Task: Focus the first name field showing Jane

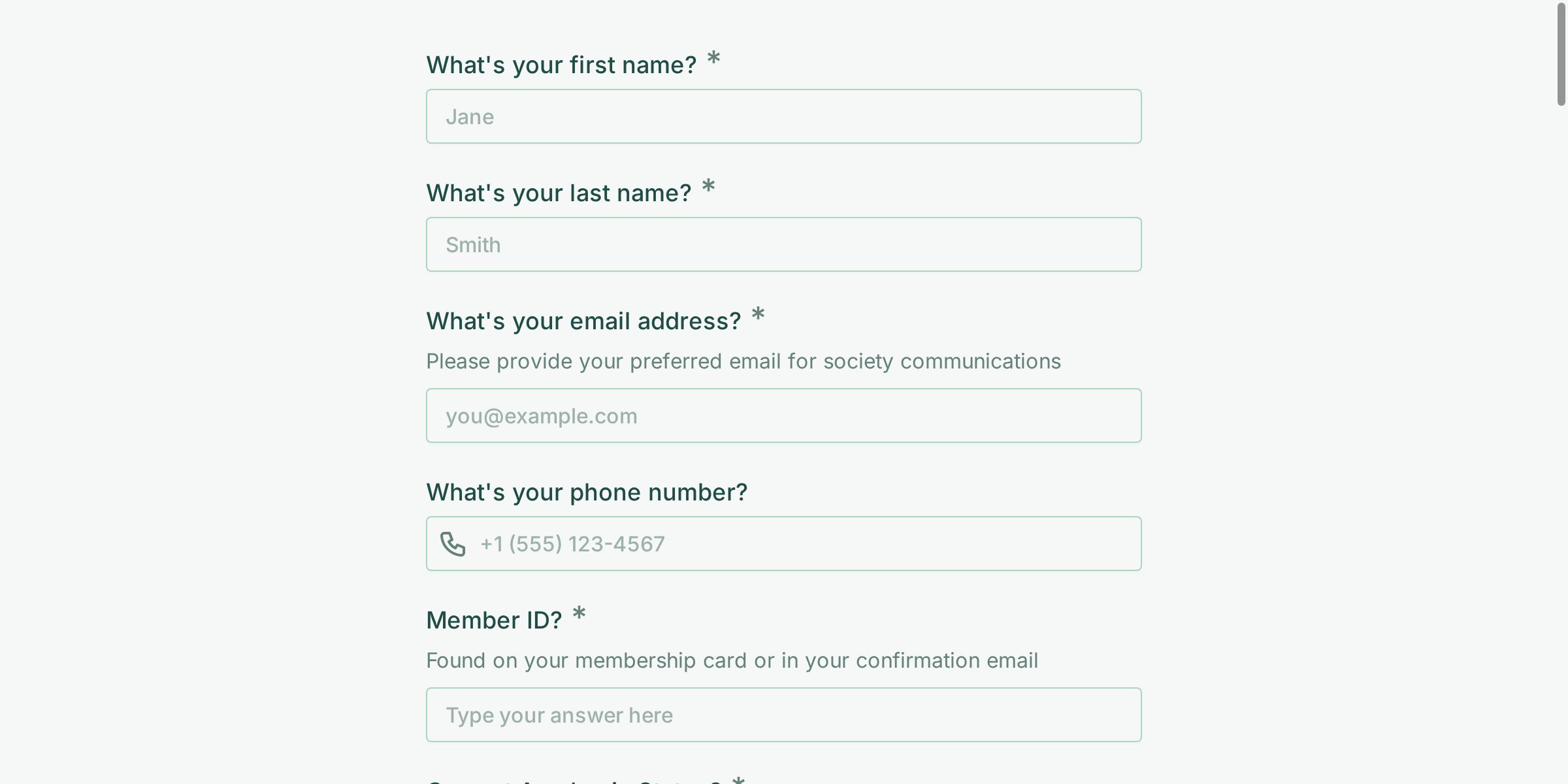Action: [x=784, y=116]
